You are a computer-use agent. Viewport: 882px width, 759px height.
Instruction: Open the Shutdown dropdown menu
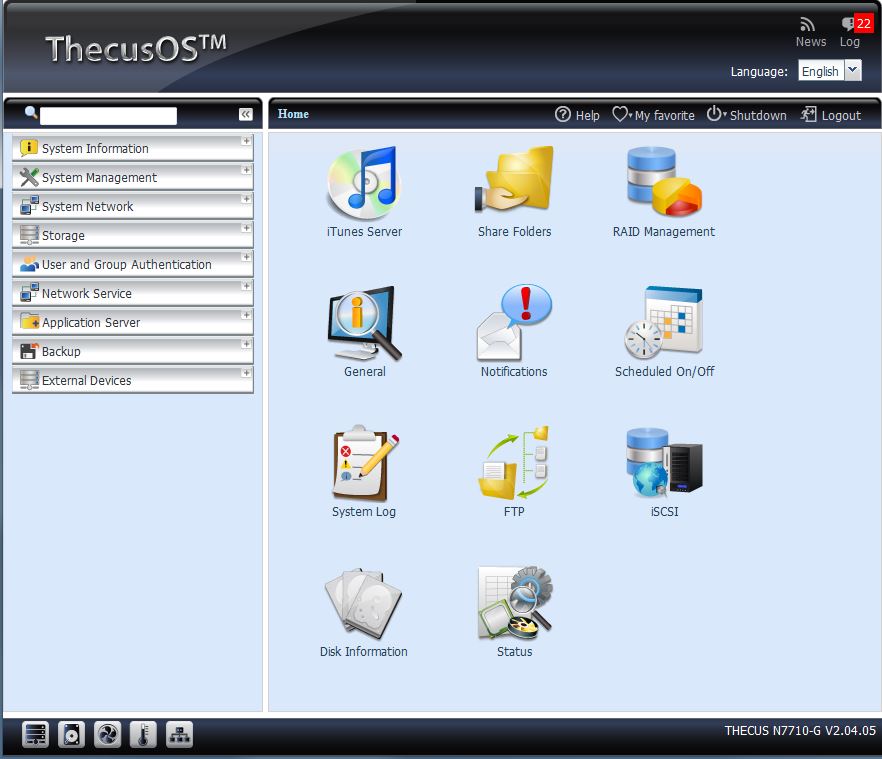coord(746,115)
